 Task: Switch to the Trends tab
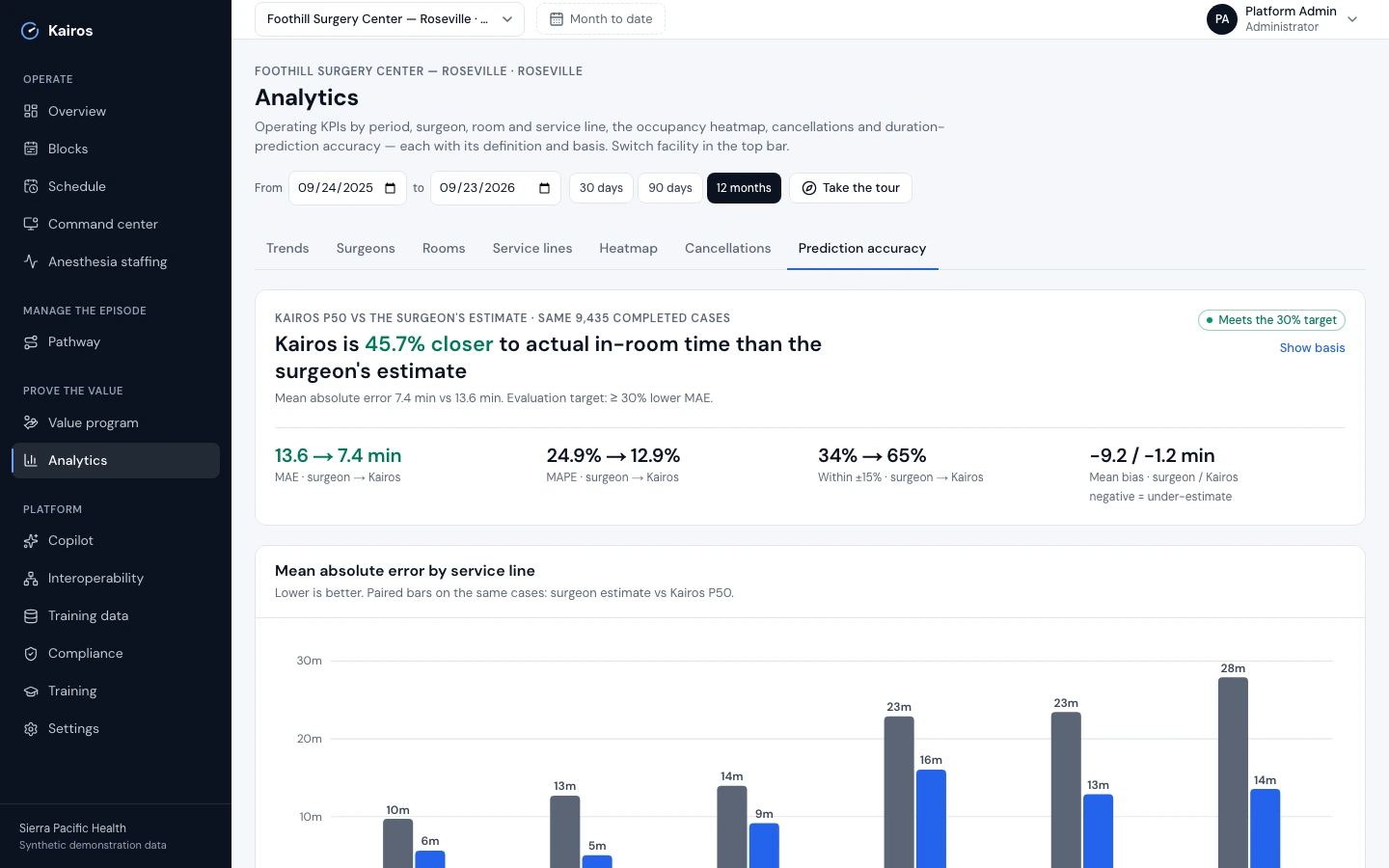pyautogui.click(x=287, y=248)
